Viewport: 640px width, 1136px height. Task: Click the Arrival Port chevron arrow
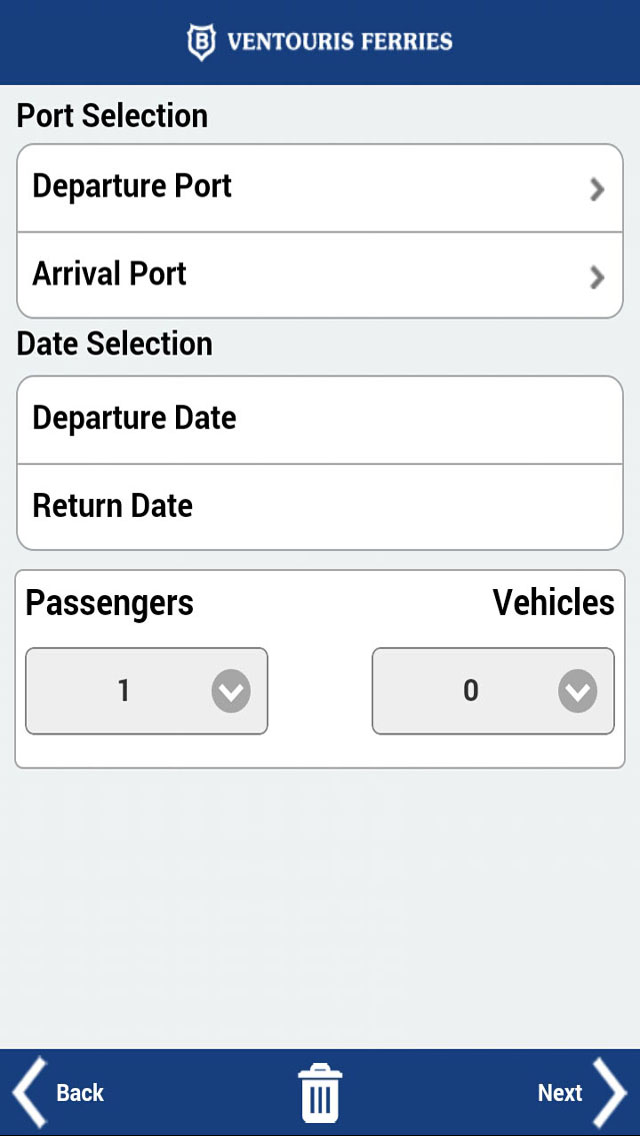click(597, 277)
